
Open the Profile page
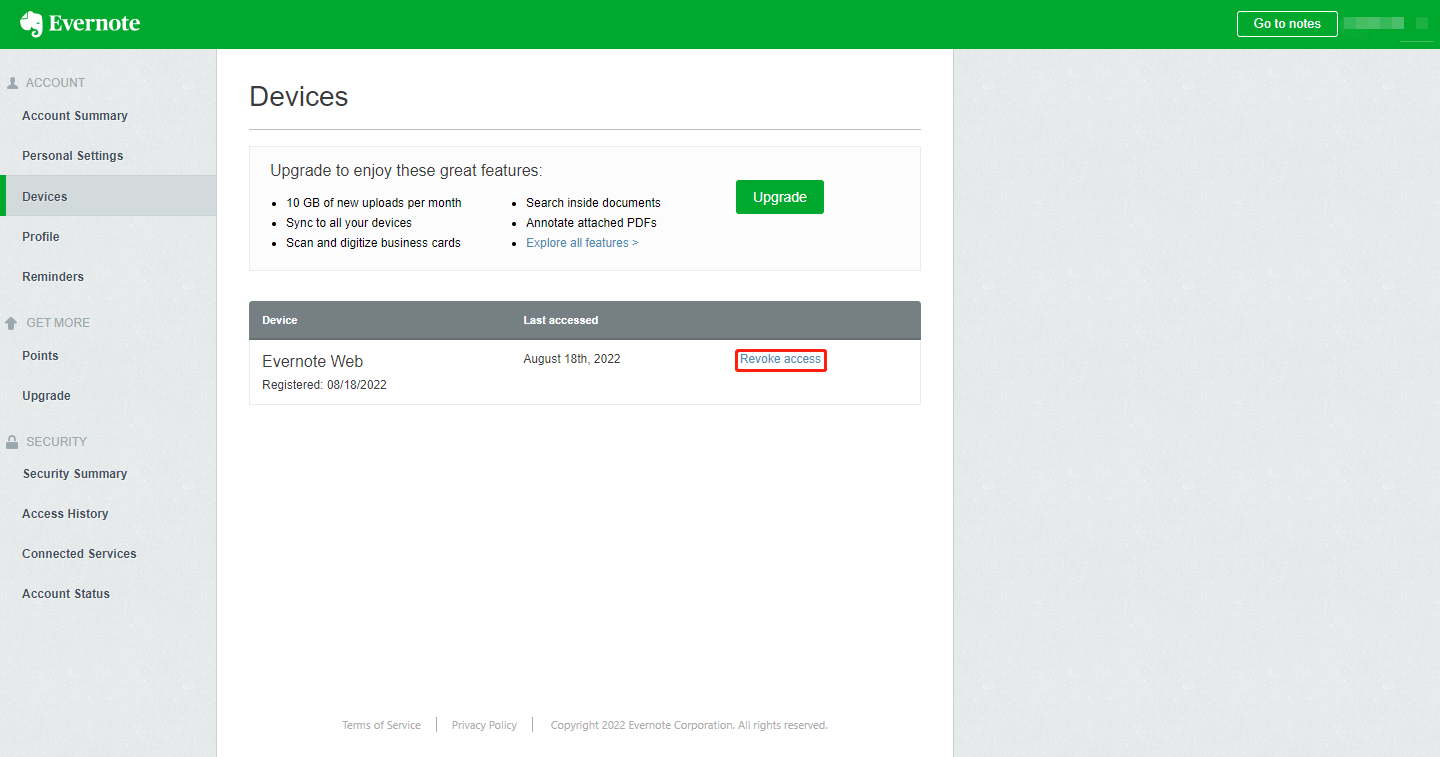[41, 237]
